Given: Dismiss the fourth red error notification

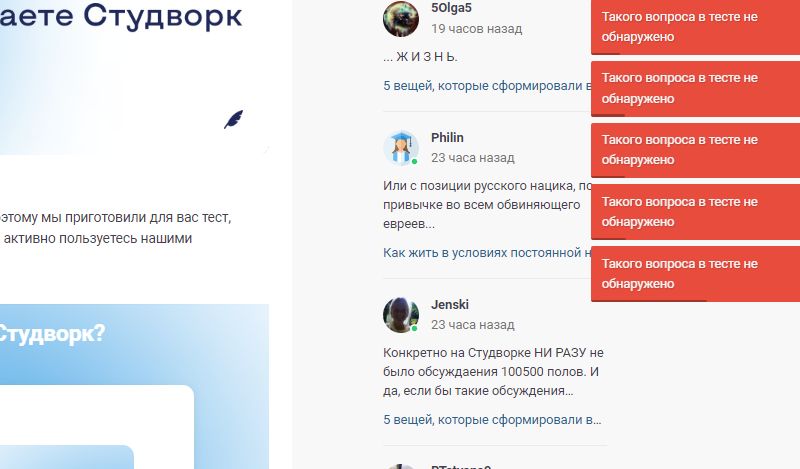Looking at the screenshot, I should click(695, 212).
